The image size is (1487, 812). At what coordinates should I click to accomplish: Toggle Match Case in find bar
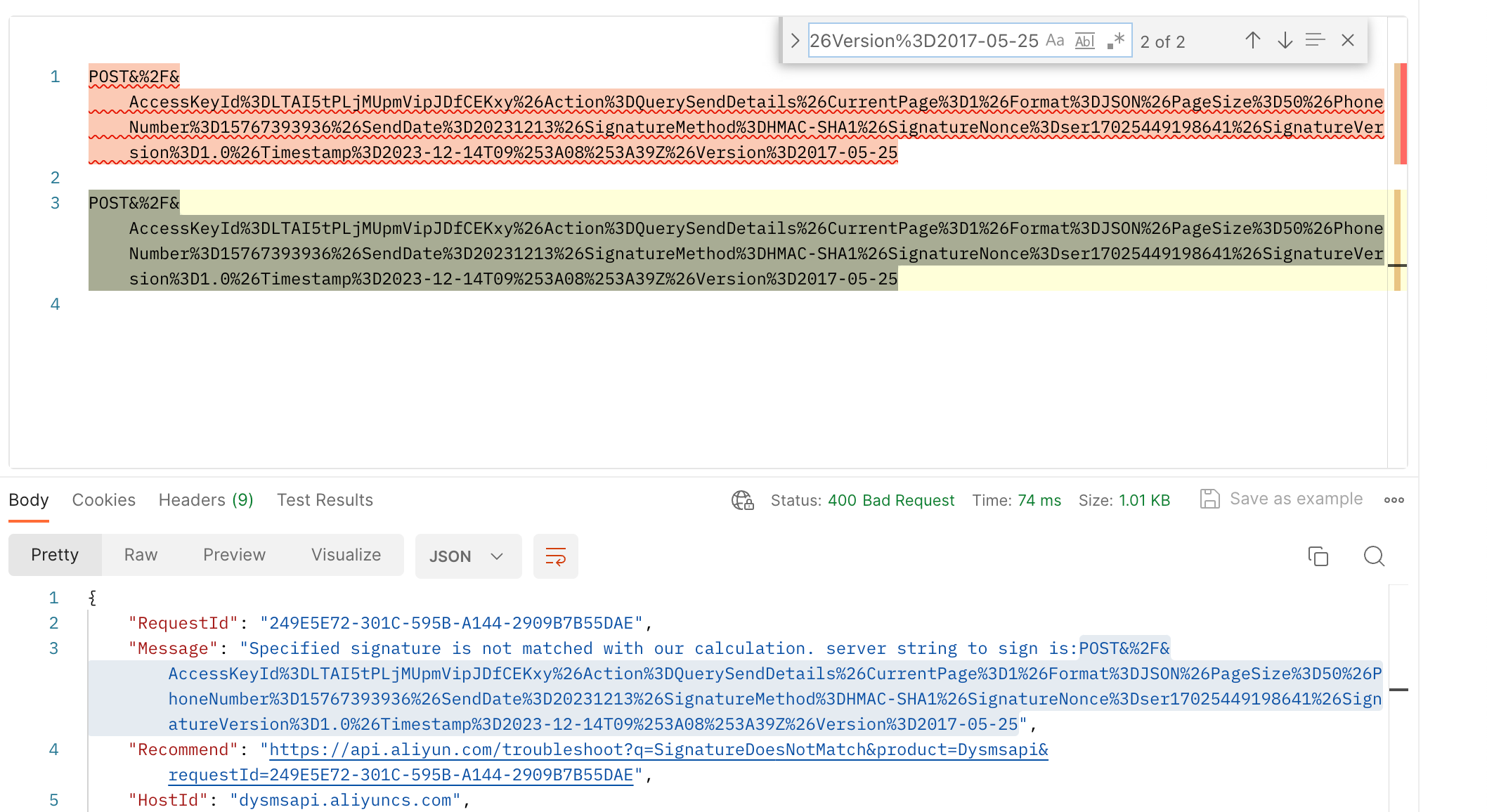[1055, 41]
